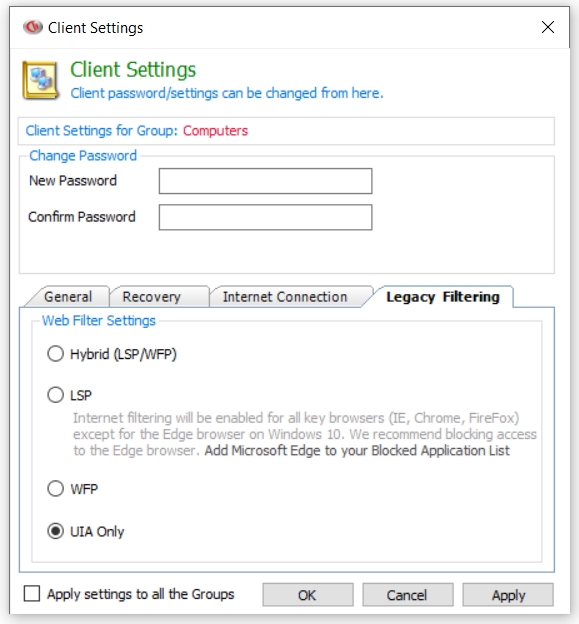Click the Client Settings notebook icon
Viewport: 579px width, 624px height.
click(41, 80)
